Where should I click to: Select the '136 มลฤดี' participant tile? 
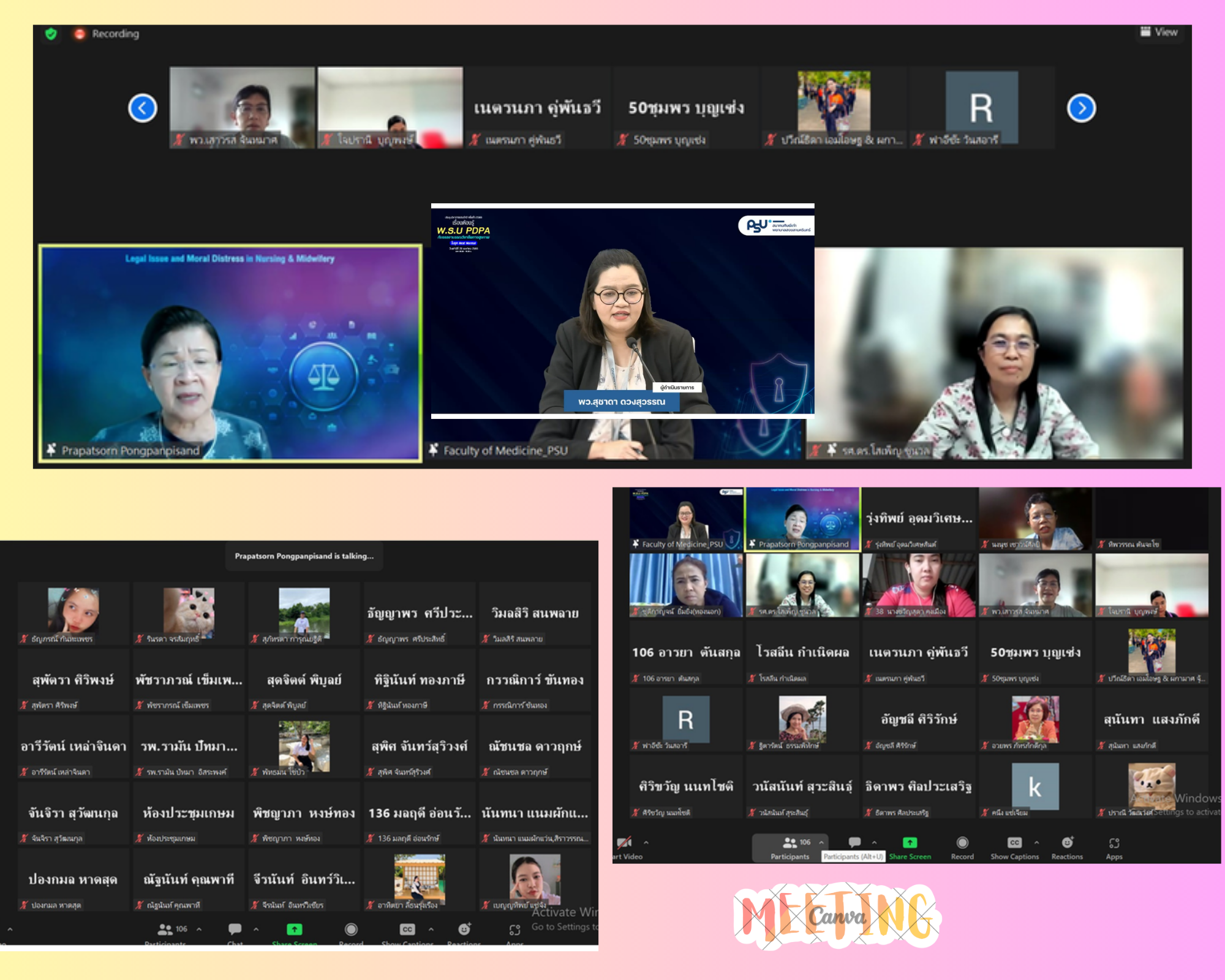[x=420, y=813]
